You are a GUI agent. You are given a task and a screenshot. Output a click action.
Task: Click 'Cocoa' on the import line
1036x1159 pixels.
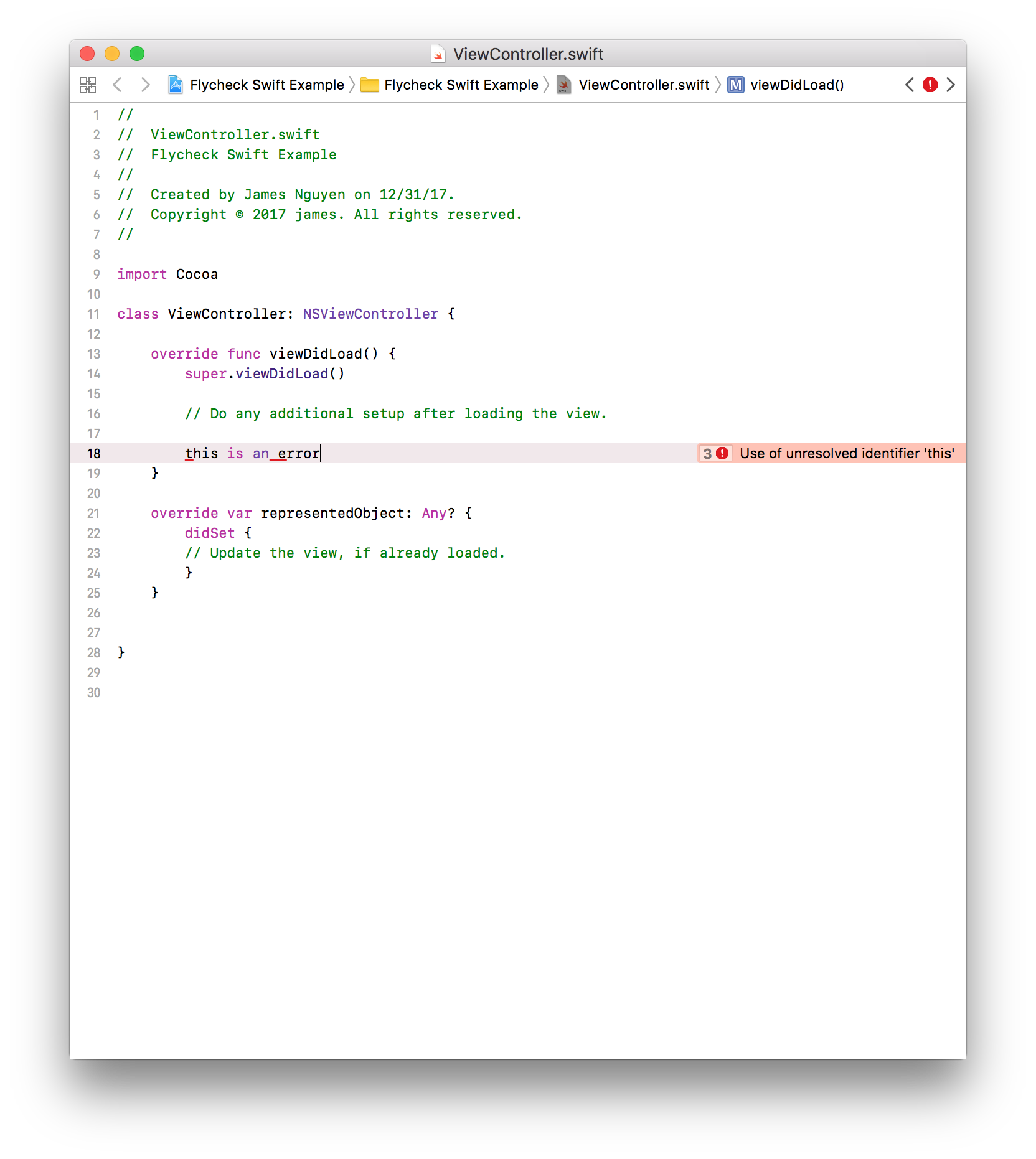197,274
